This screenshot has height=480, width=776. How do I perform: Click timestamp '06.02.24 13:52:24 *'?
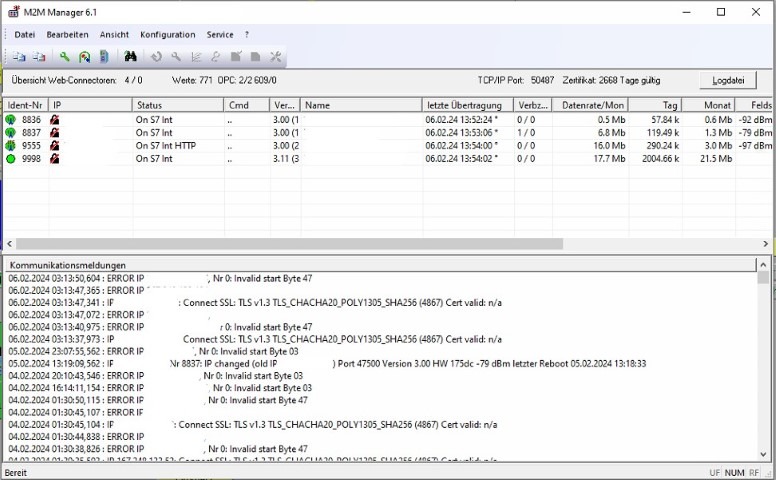[x=461, y=120]
